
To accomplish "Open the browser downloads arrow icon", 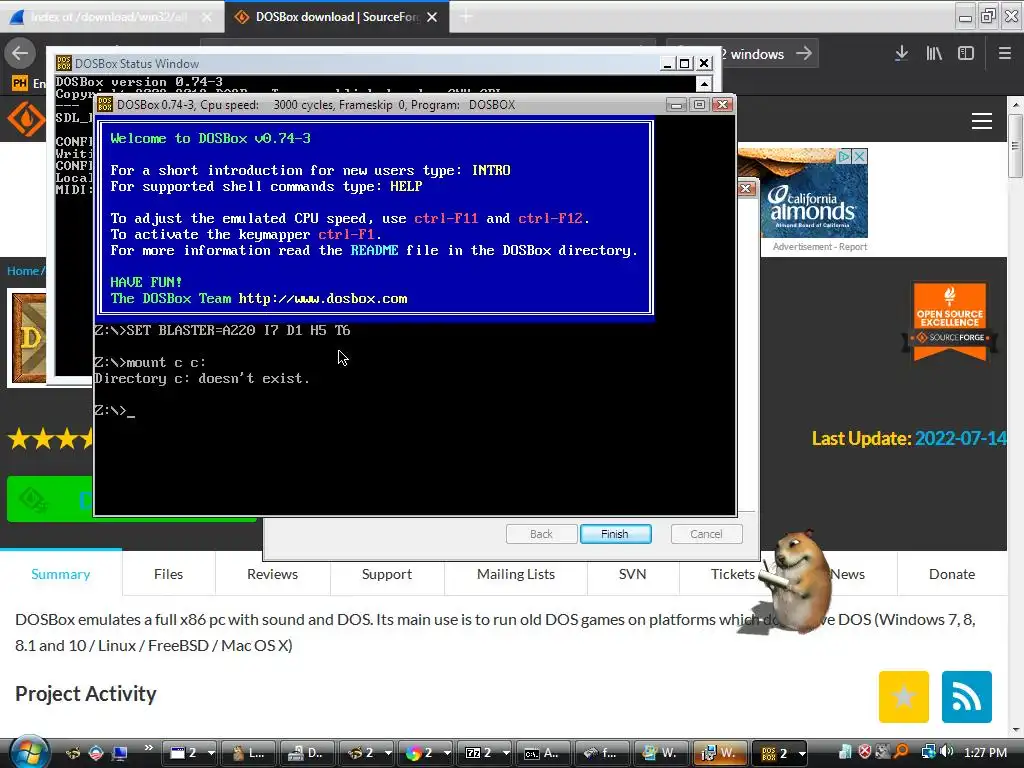I will [x=901, y=54].
